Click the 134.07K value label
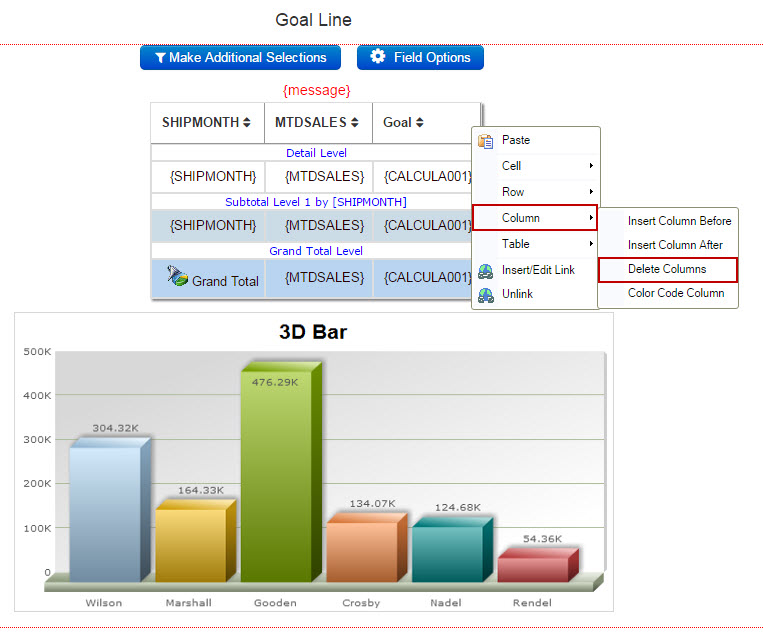This screenshot has height=633, width=763. tap(373, 504)
